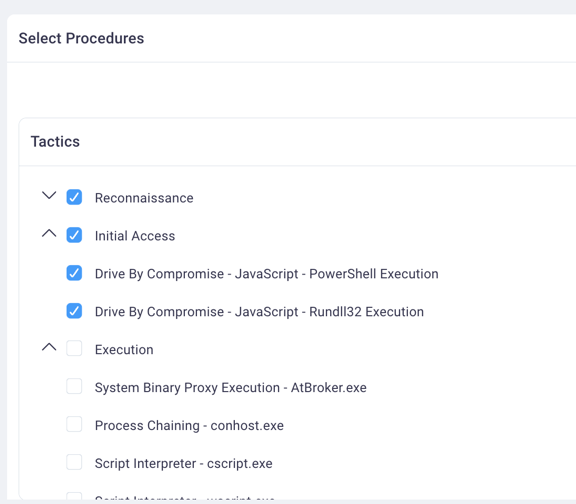Enable the AtBroker.exe procedure checkbox

click(x=74, y=386)
